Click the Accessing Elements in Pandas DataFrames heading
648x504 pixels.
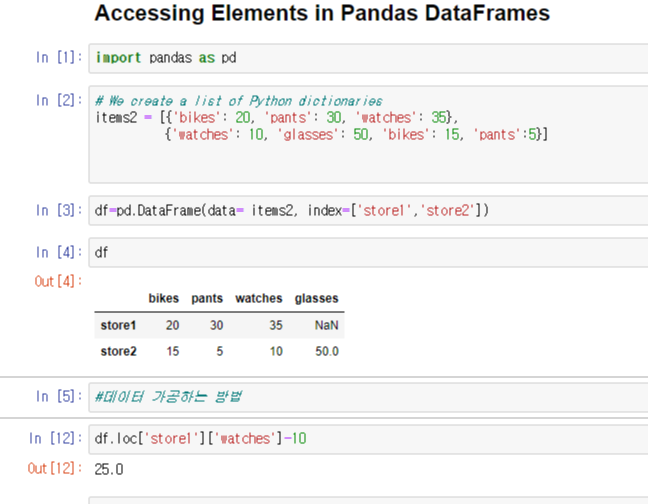click(322, 13)
